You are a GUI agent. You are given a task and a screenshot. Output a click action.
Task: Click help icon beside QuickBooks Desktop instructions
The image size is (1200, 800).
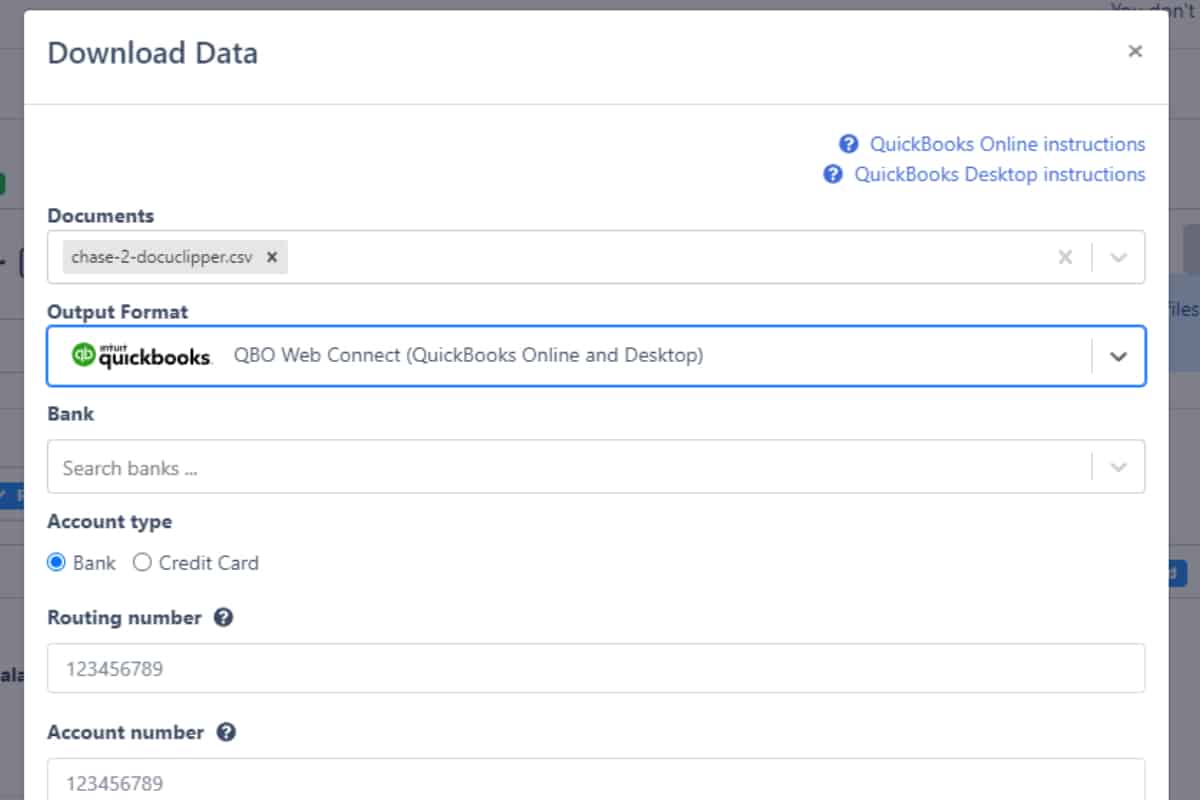coord(832,174)
